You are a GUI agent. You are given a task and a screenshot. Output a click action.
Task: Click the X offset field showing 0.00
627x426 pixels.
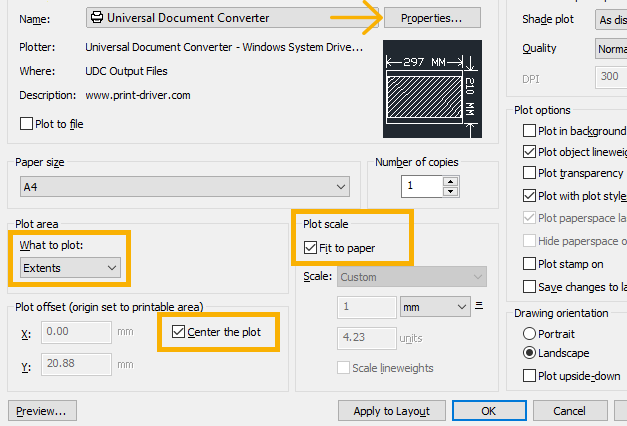(x=76, y=332)
